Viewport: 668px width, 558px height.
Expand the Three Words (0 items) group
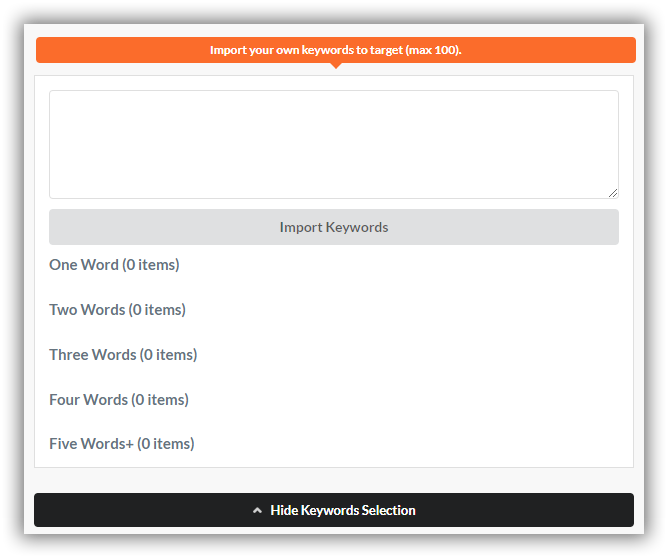click(123, 355)
